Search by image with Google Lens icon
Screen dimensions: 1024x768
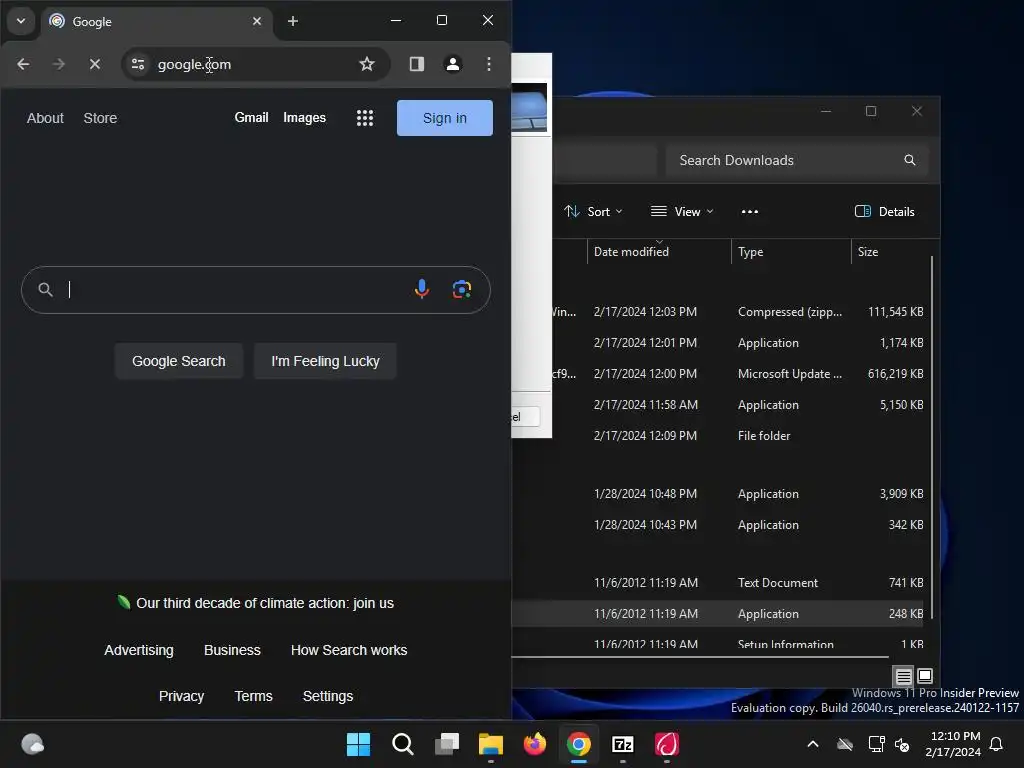462,289
